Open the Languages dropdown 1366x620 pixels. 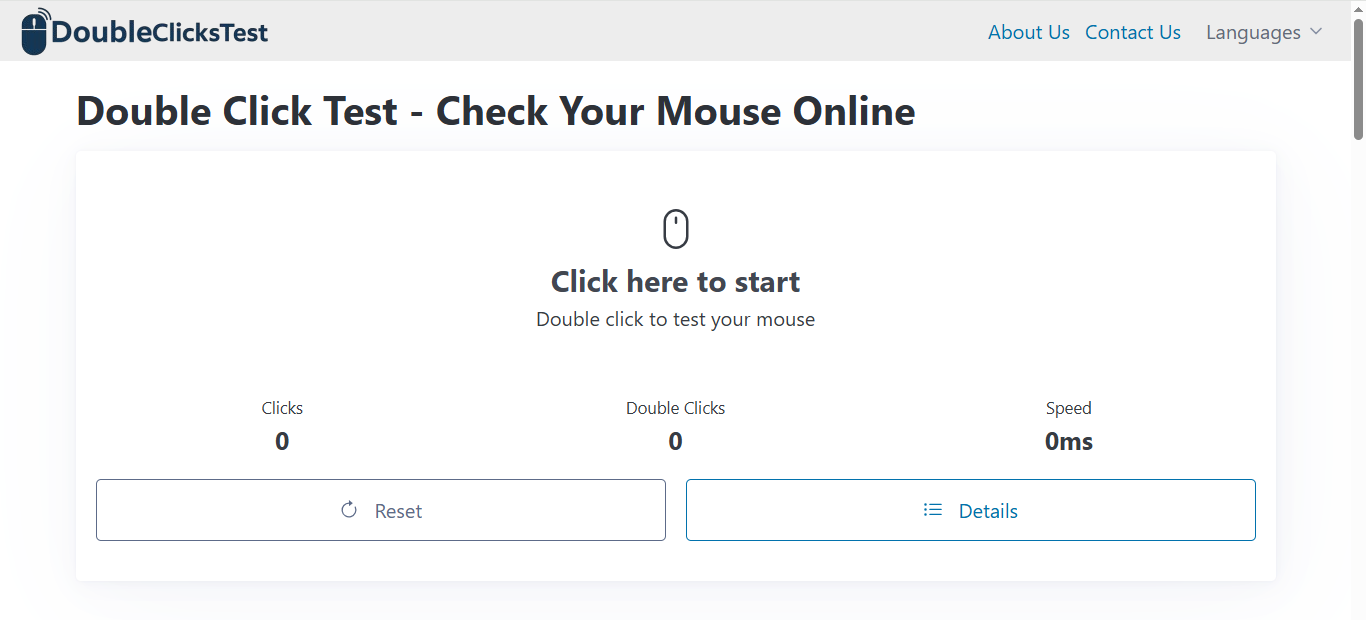coord(1253,32)
